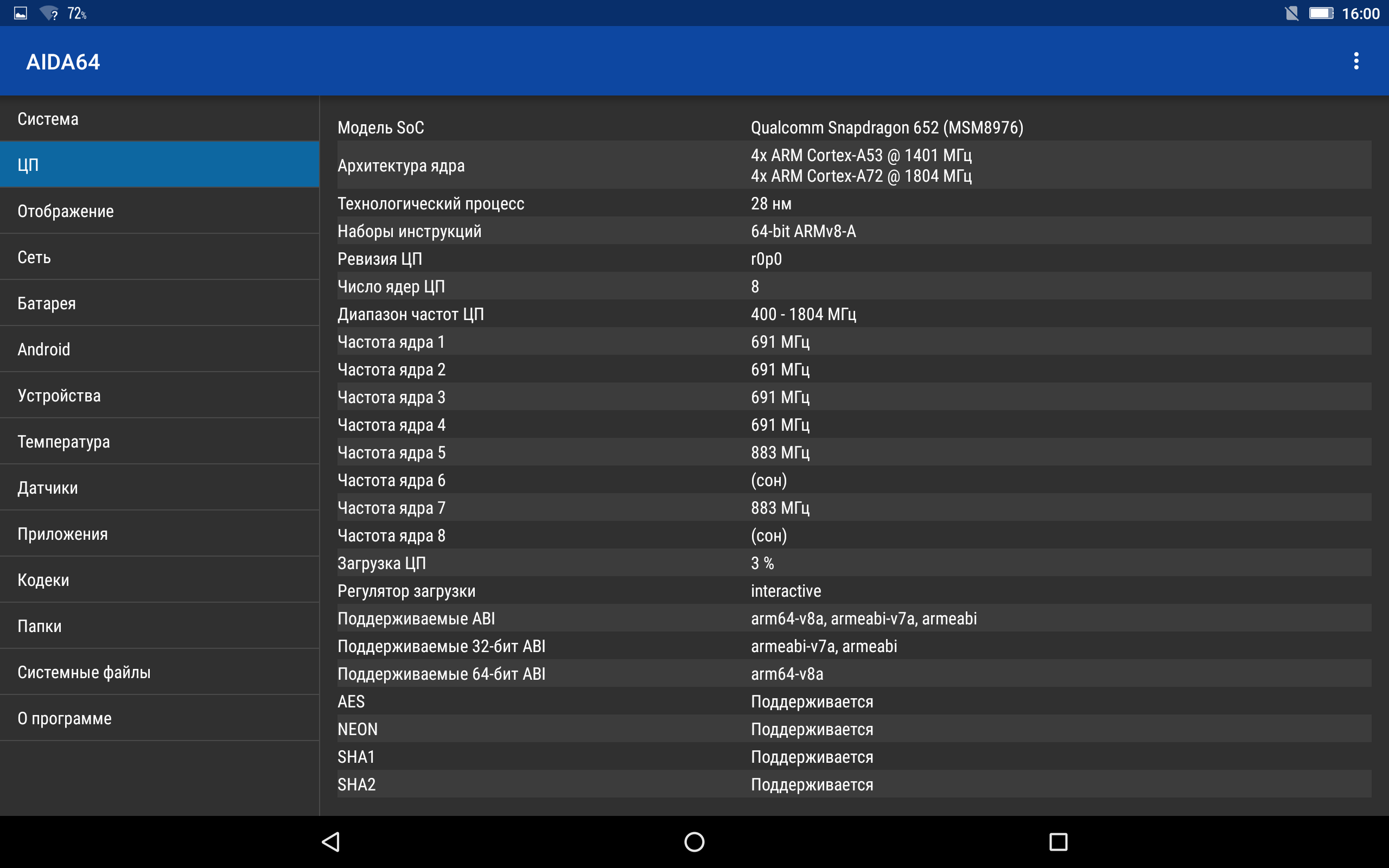Open the Батарея section
This screenshot has width=1389, height=868.
[x=160, y=303]
